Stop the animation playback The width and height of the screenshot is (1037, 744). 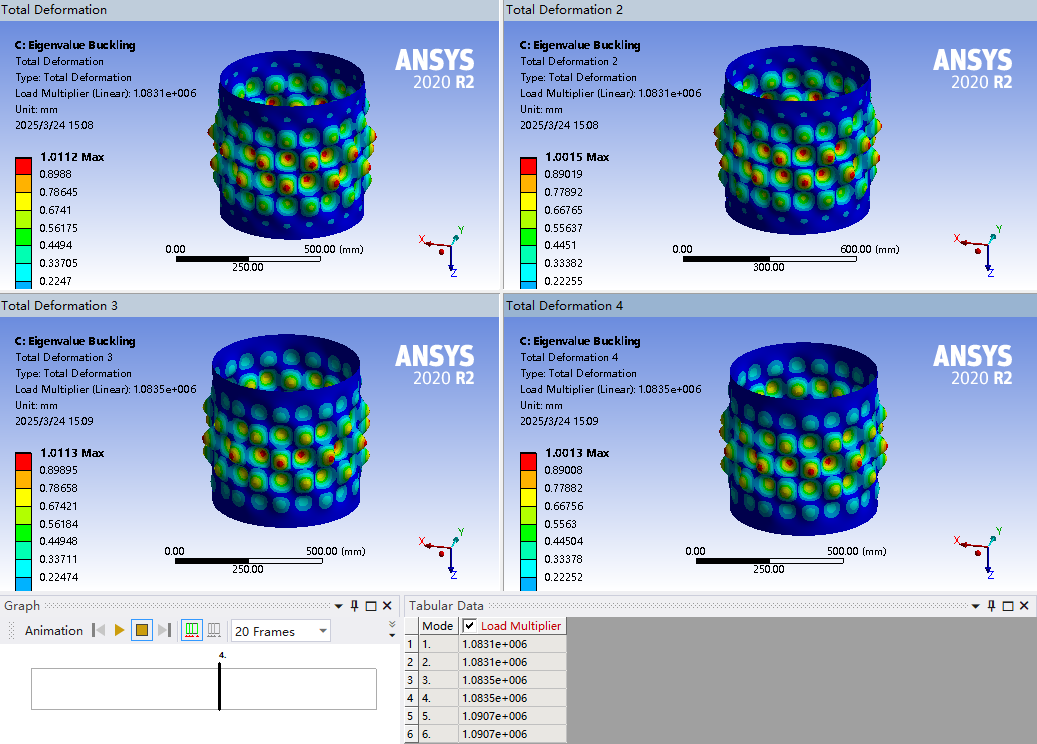click(x=142, y=630)
